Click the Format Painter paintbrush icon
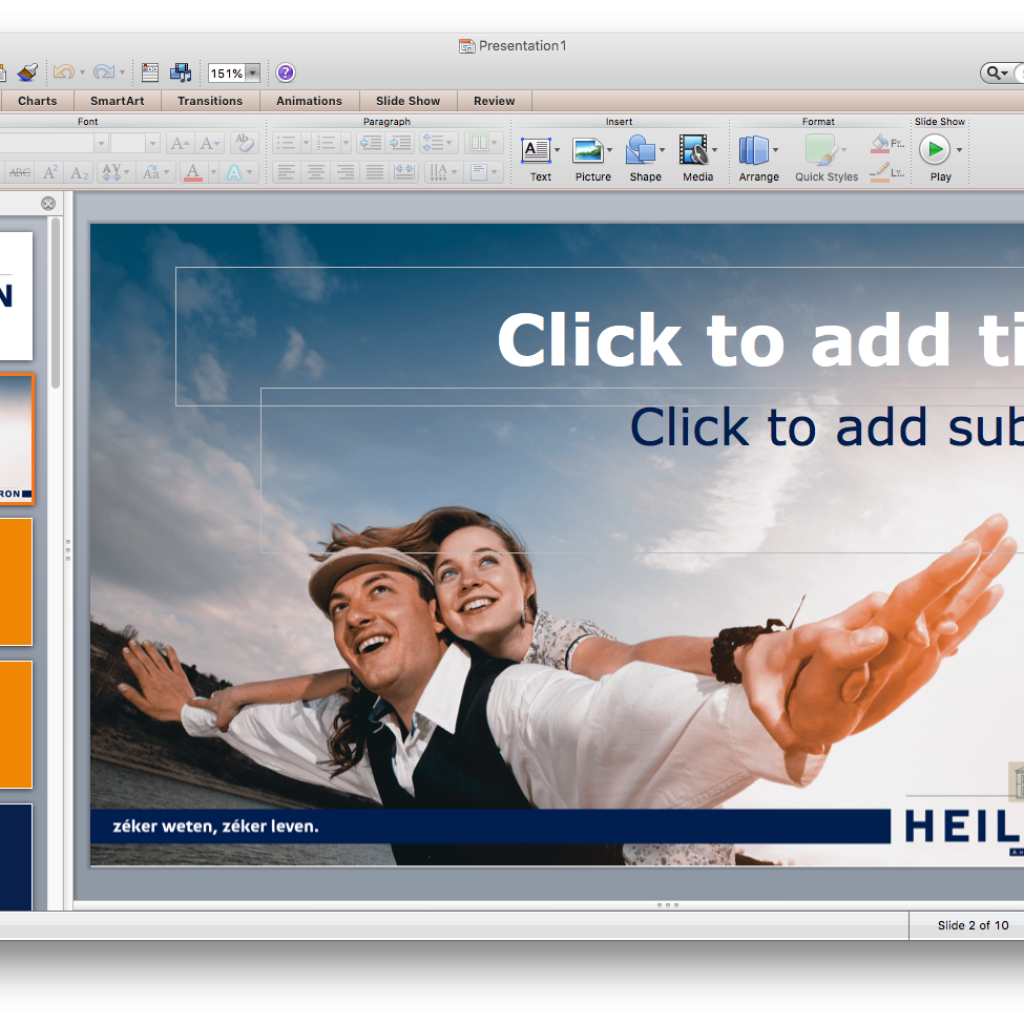This screenshot has width=1024, height=1024. [27, 72]
